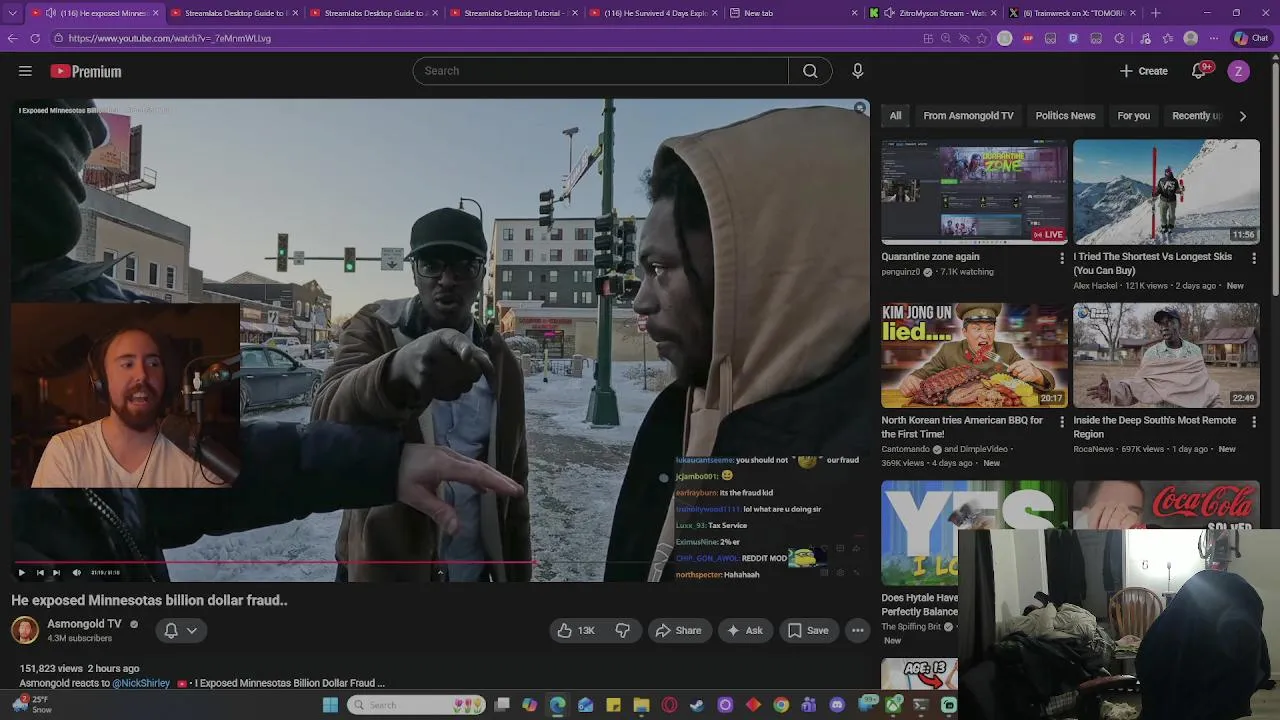Open browser settings and more menu
The image size is (1280, 720).
(1213, 38)
